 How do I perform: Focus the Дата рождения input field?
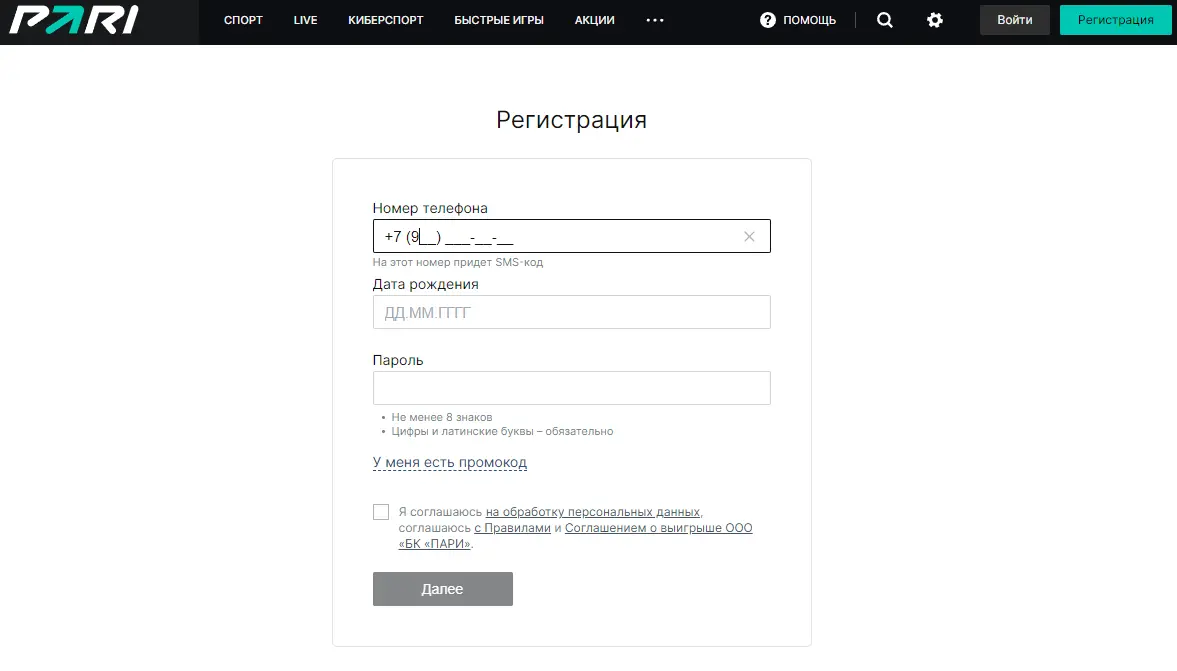pos(571,312)
